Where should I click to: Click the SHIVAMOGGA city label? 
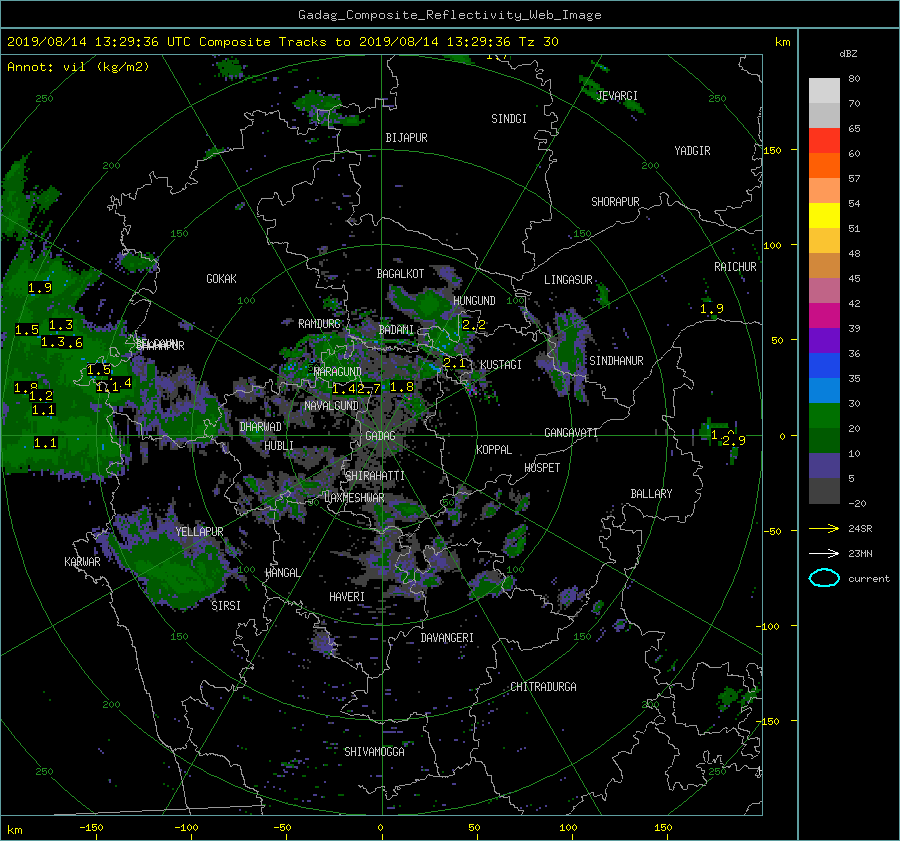(x=374, y=752)
